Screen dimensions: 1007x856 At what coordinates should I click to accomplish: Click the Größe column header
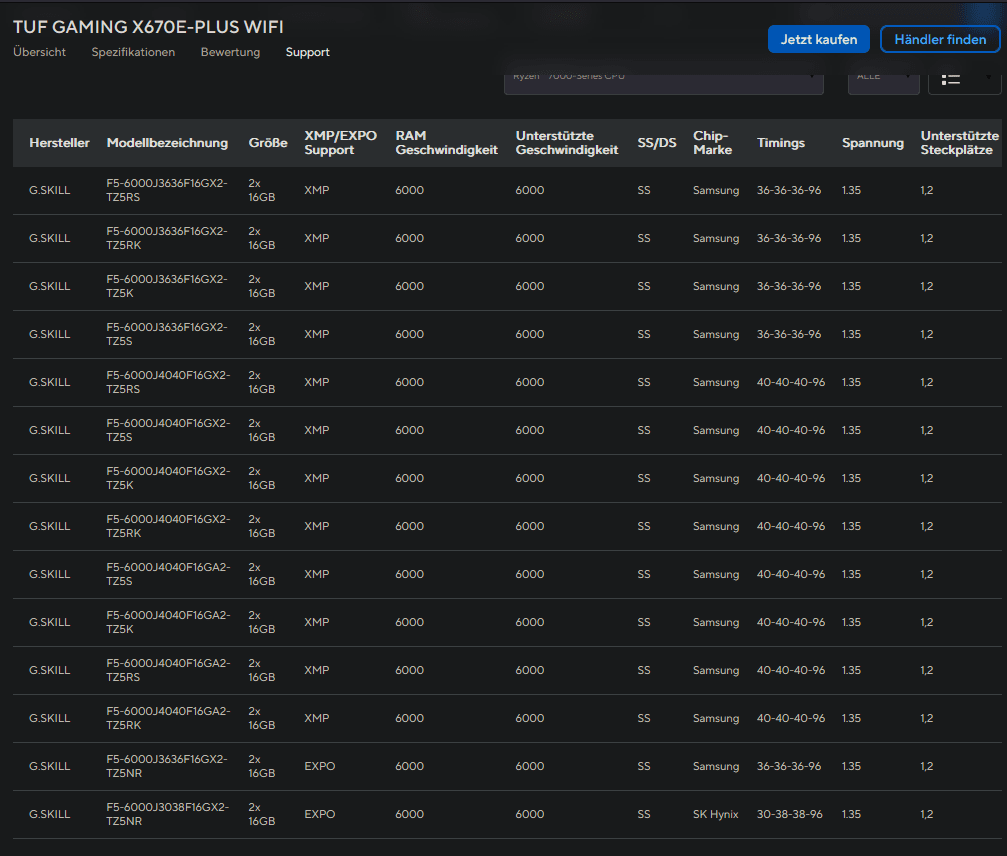click(x=268, y=143)
